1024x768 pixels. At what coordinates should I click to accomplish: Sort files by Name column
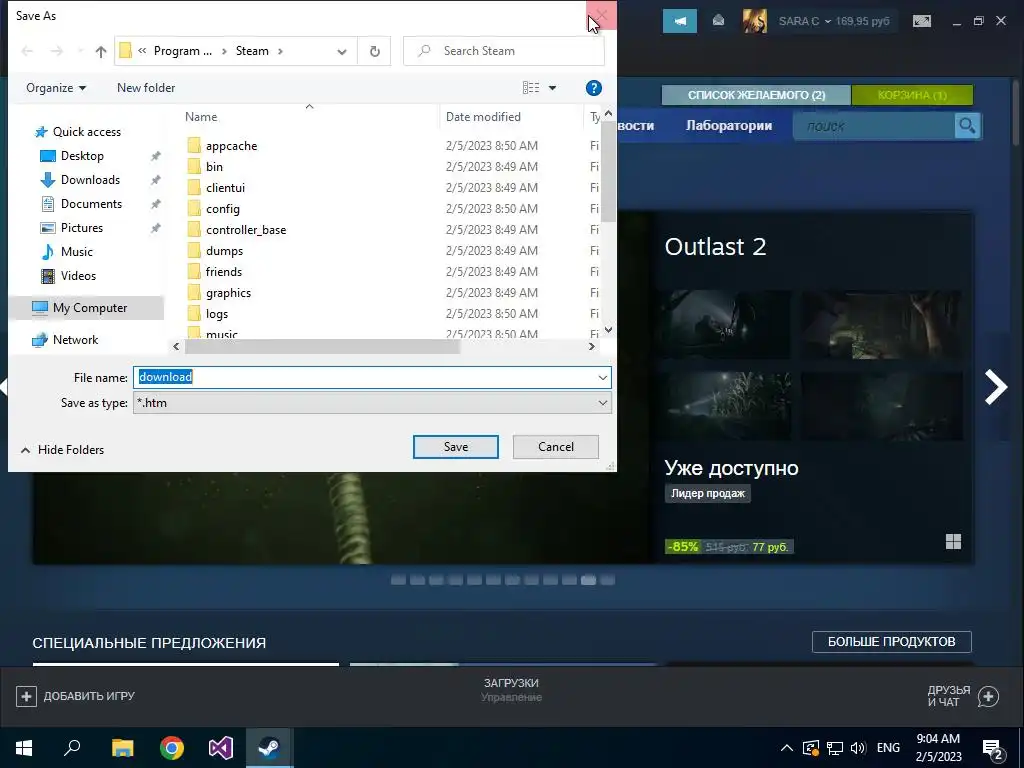[x=200, y=117]
